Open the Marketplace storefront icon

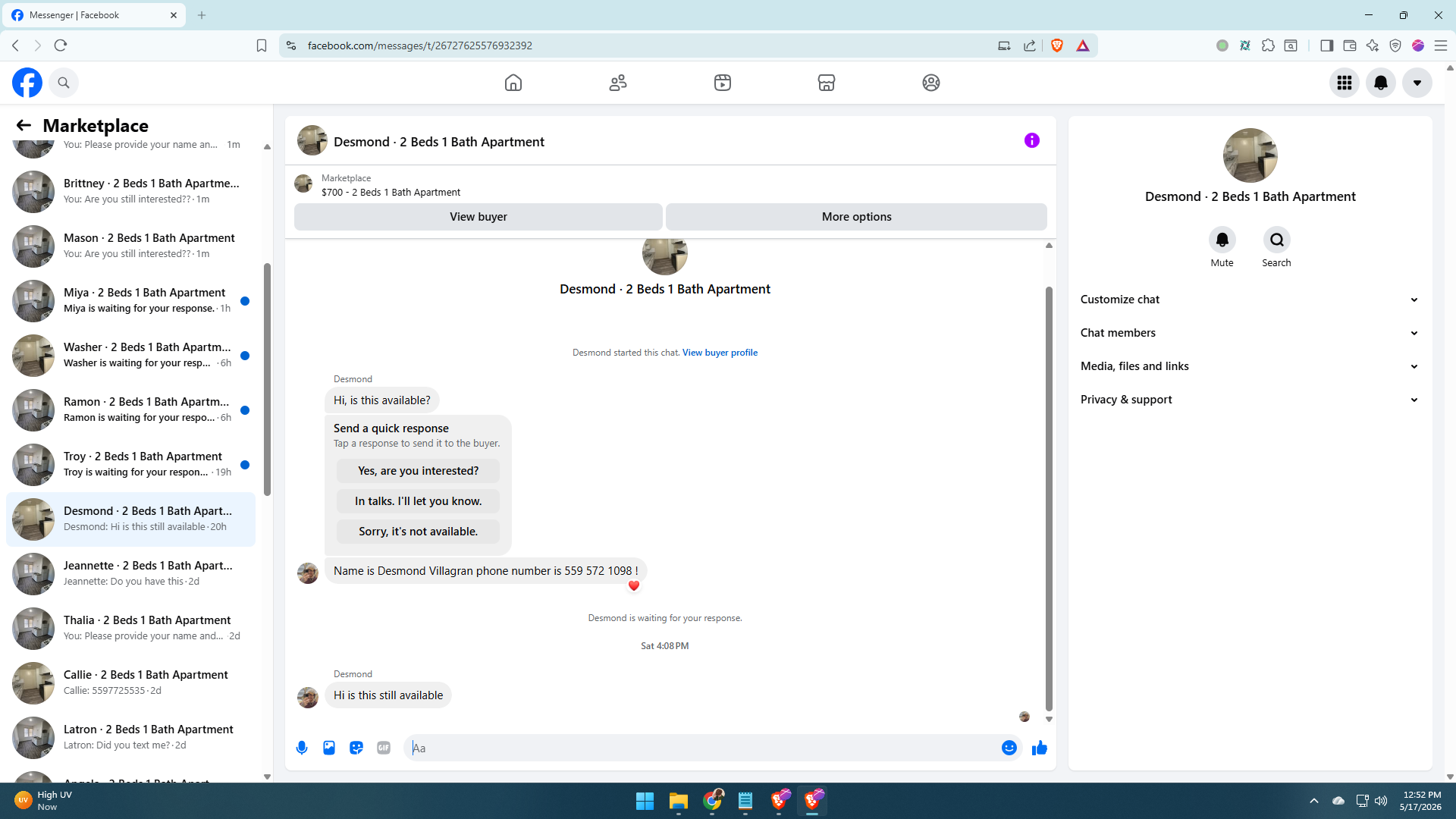827,83
